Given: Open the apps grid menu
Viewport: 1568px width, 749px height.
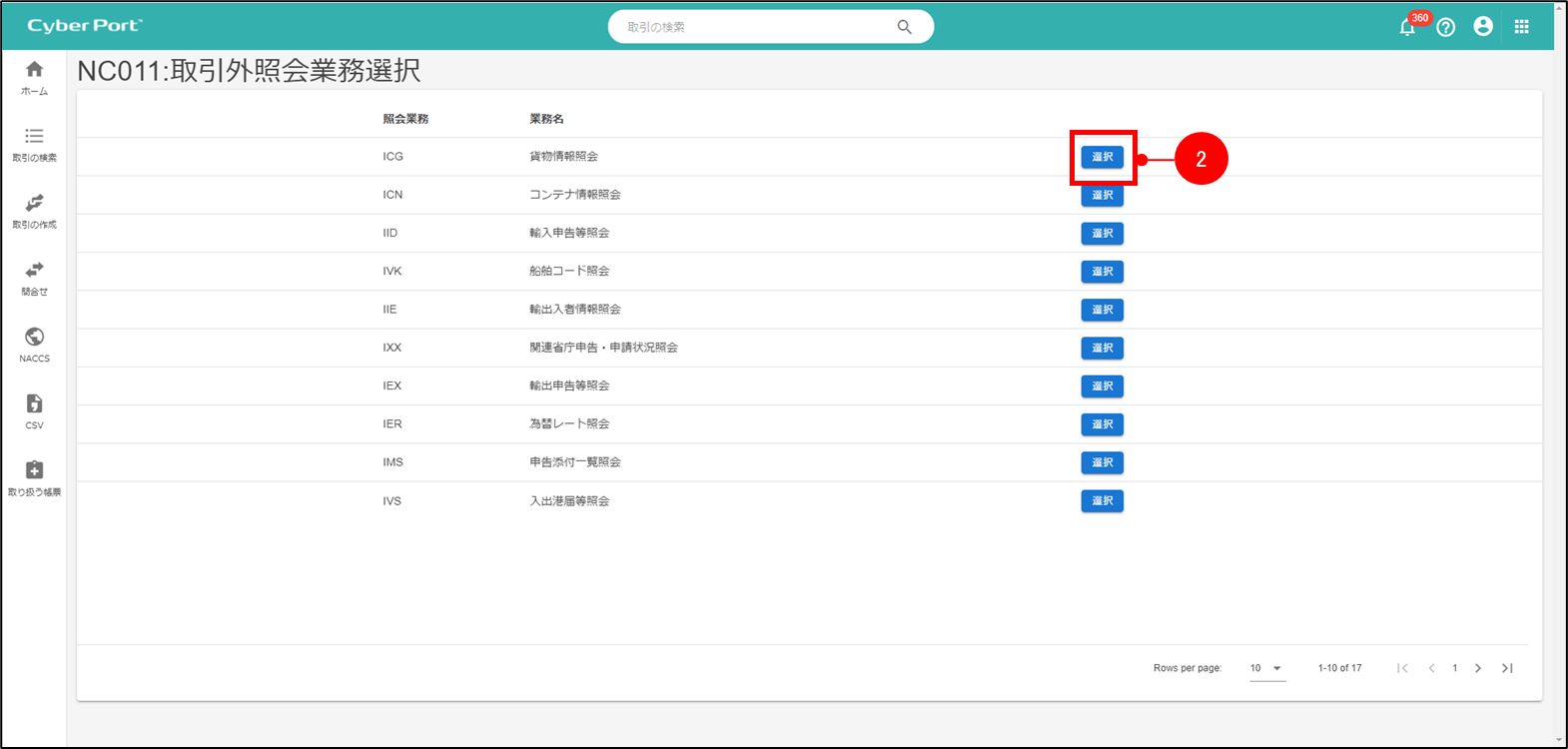Looking at the screenshot, I should point(1521,27).
